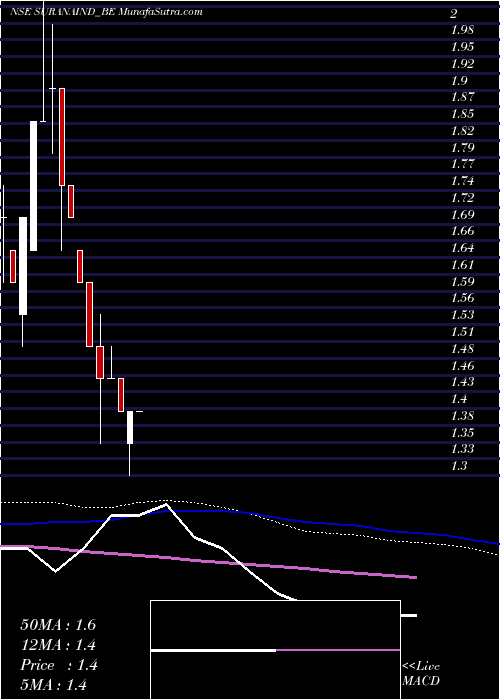
Task: Click the 1.85 price axis label
Action: (462, 114)
